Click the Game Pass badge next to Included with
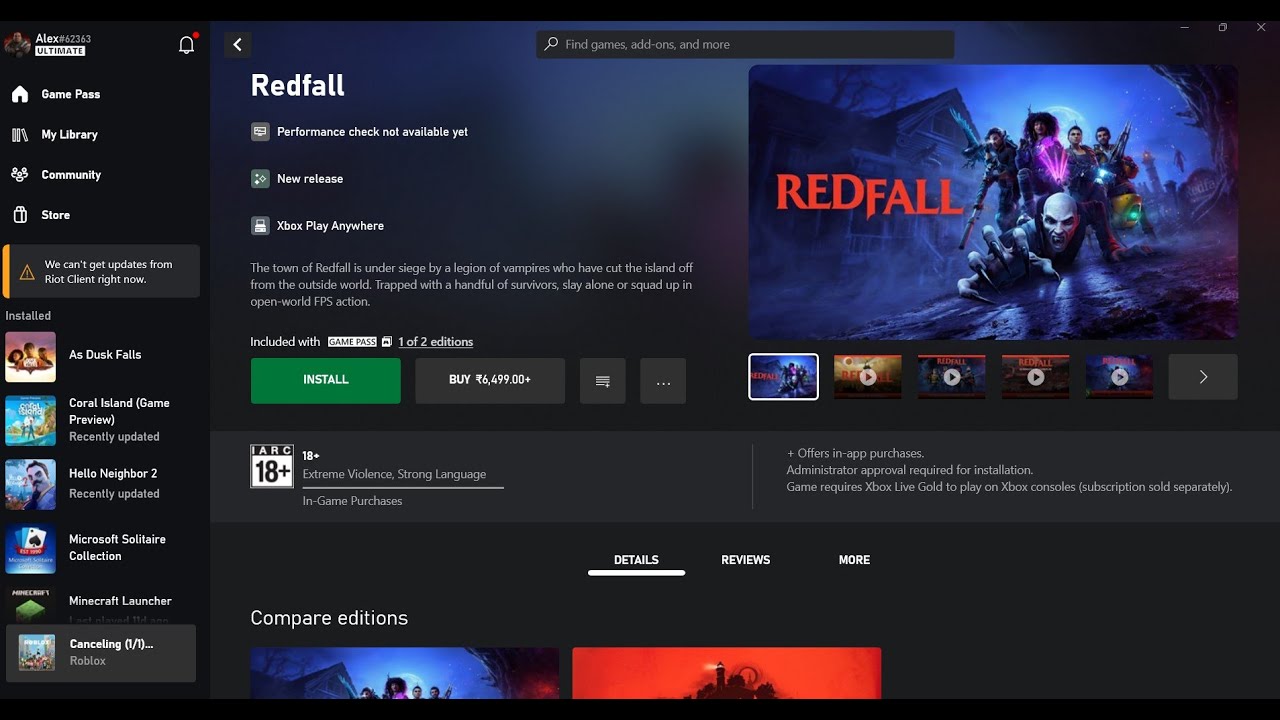The width and height of the screenshot is (1280, 720). tap(352, 342)
